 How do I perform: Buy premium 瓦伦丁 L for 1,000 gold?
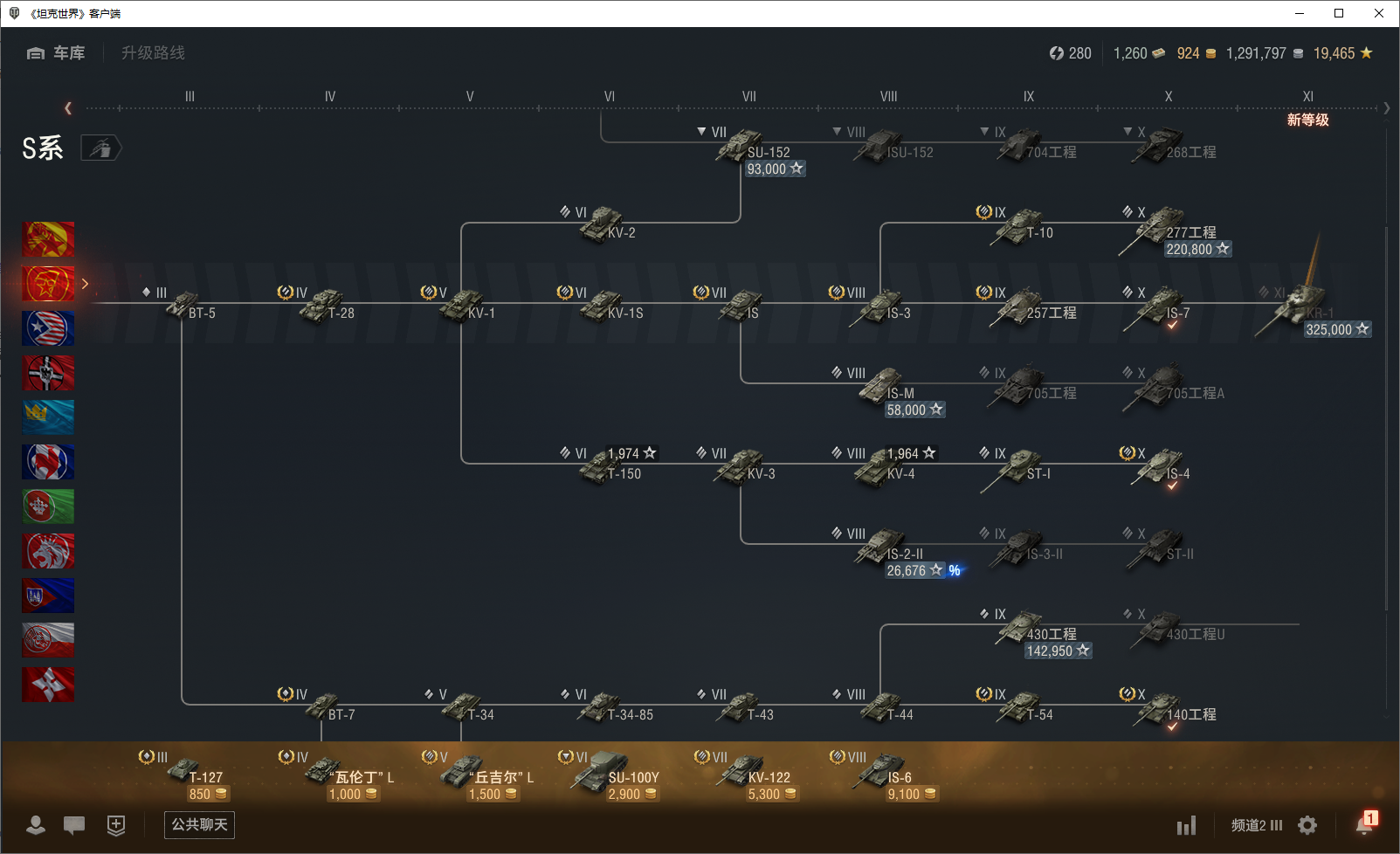point(354,795)
